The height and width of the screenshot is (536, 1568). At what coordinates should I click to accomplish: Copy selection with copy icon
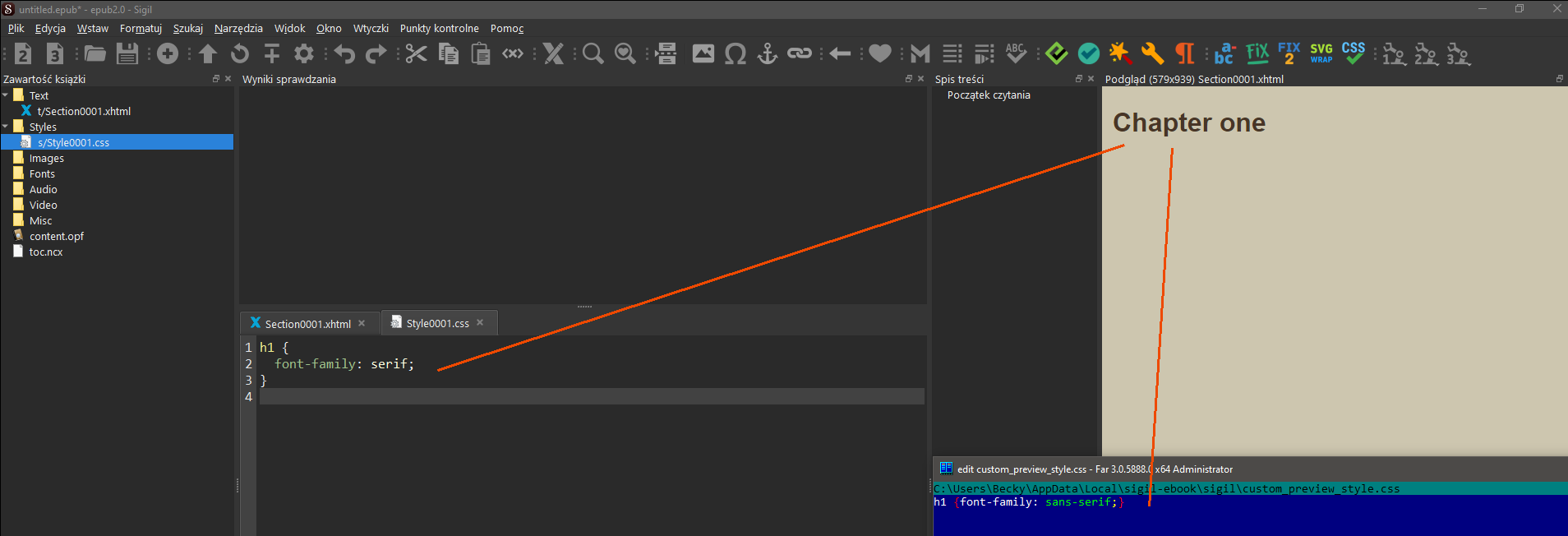(x=449, y=54)
